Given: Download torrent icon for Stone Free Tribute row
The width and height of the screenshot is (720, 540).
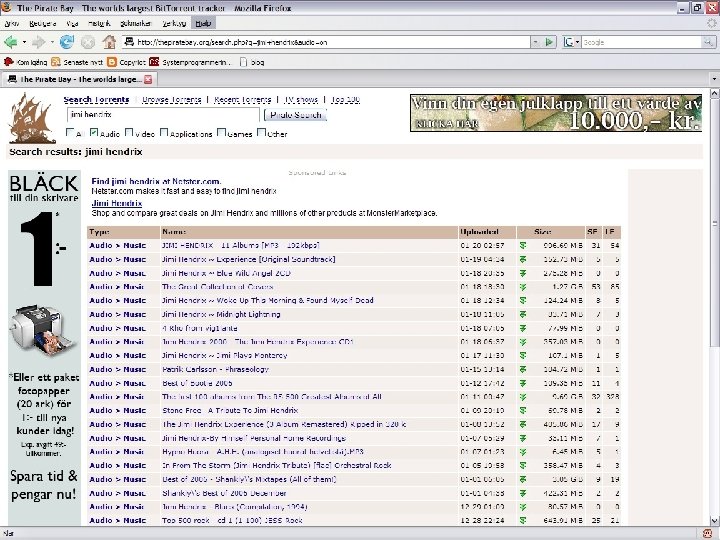Looking at the screenshot, I should pyautogui.click(x=523, y=411).
